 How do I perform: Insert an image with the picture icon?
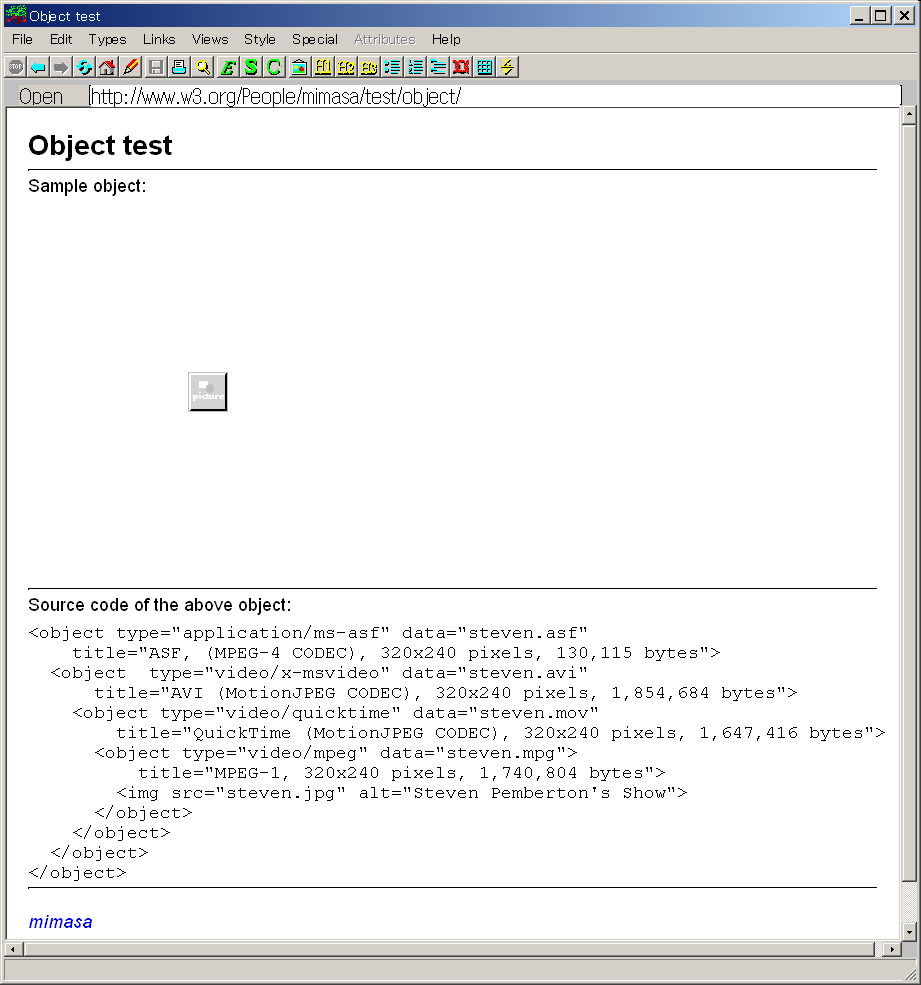[299, 67]
